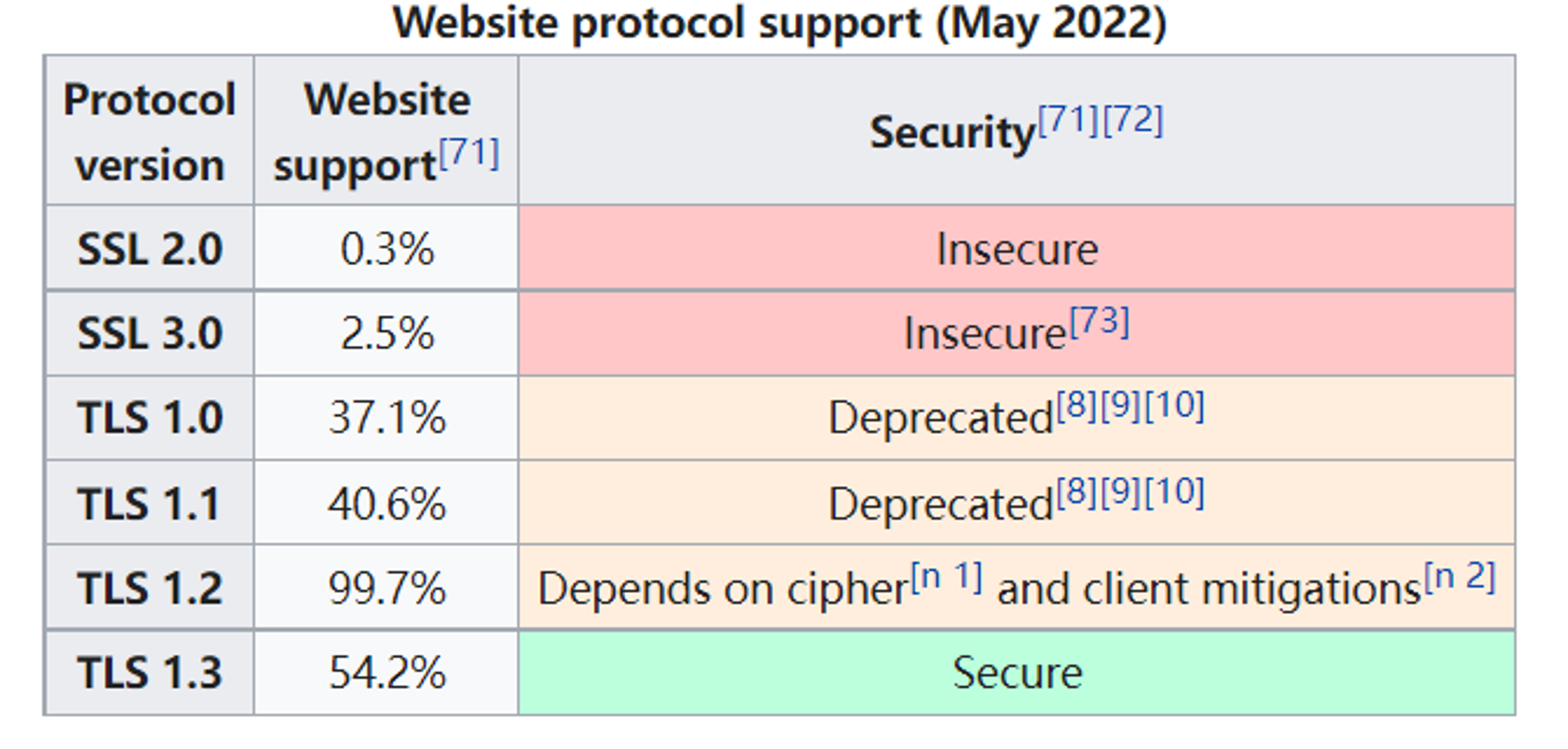Open citation 73 next to SSL 3.0 Insecure
The width and height of the screenshot is (1568, 749).
click(x=1099, y=322)
